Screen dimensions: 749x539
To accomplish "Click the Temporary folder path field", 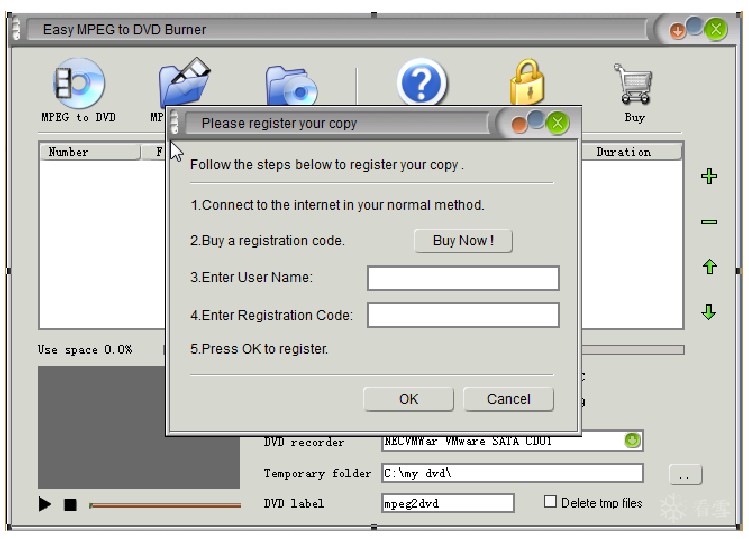I will point(512,473).
